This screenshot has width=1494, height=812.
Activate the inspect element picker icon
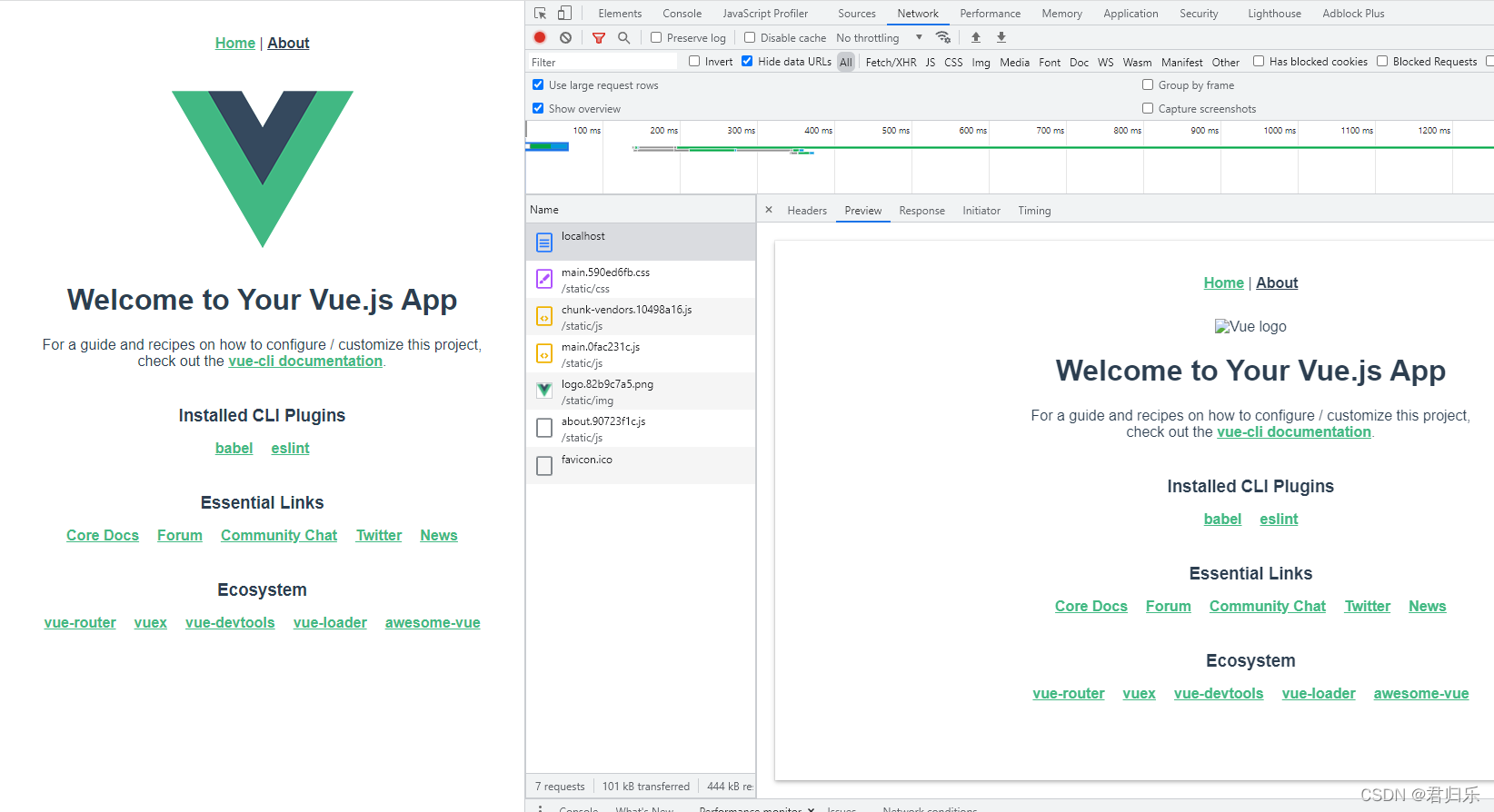(541, 14)
